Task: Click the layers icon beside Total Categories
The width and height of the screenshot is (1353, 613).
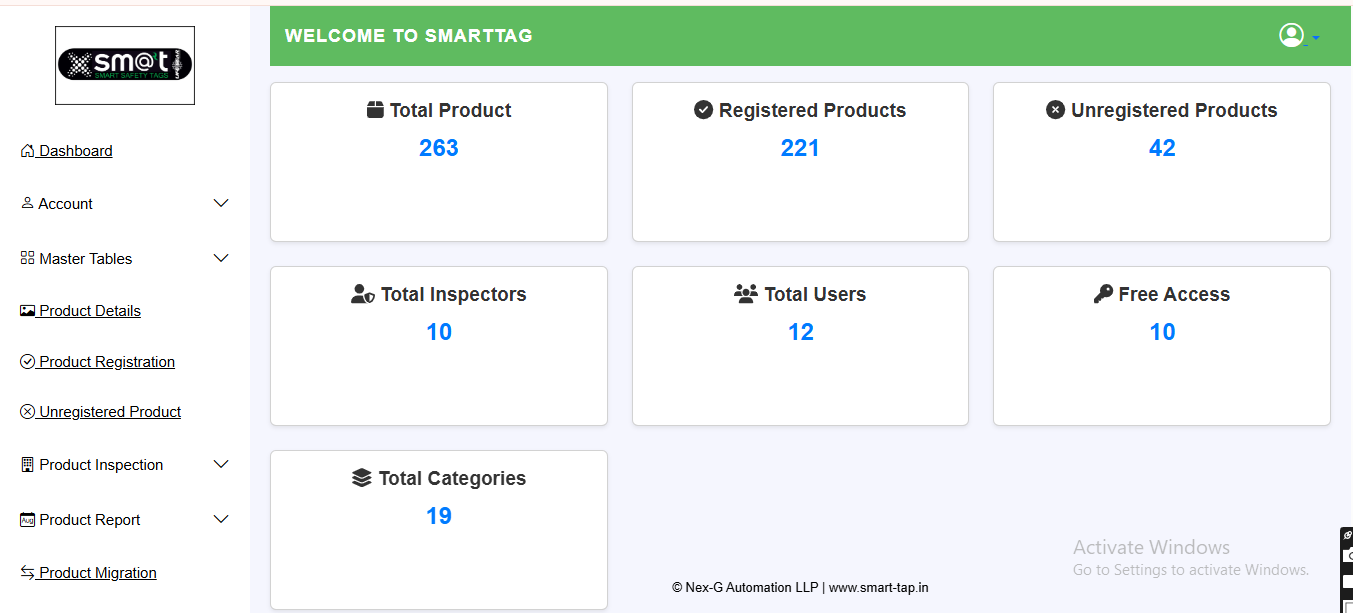Action: pyautogui.click(x=362, y=478)
